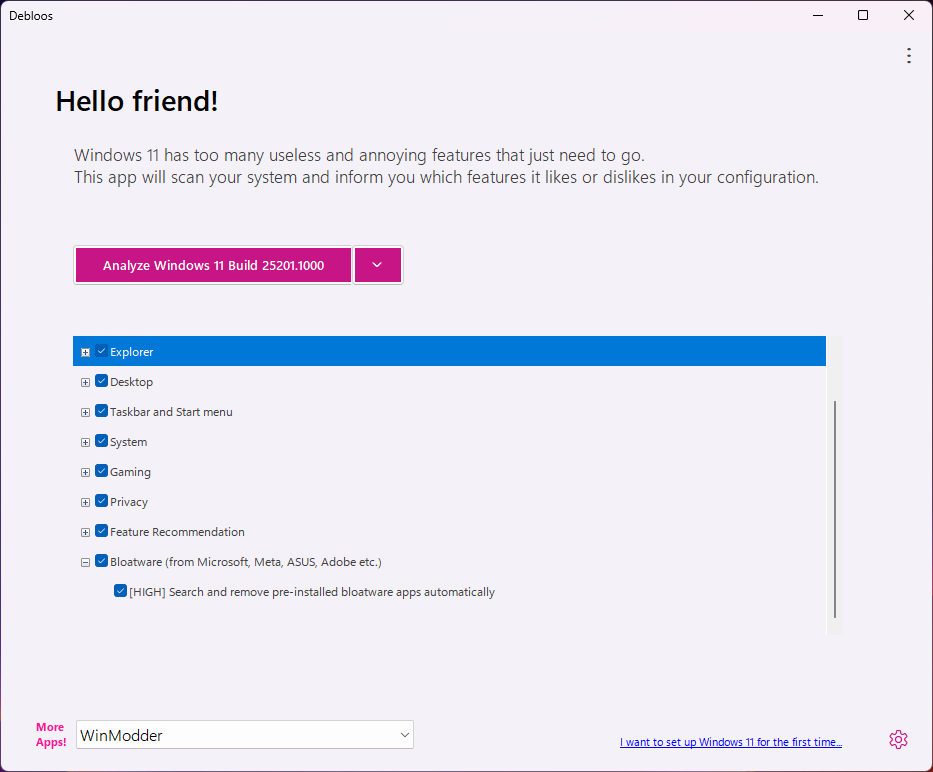Image resolution: width=933 pixels, height=772 pixels.
Task: Uncheck the remove pre-installed bloatware option
Action: point(120,592)
